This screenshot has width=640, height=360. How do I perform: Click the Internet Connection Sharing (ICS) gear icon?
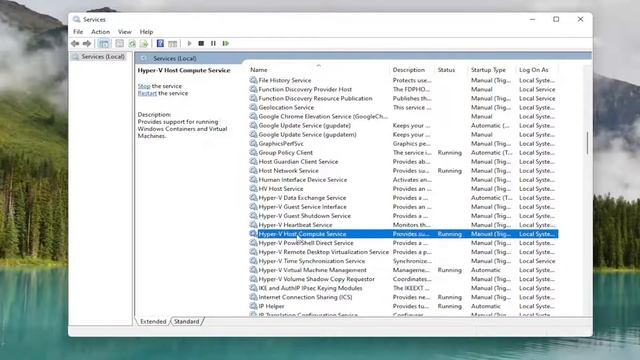coord(253,297)
